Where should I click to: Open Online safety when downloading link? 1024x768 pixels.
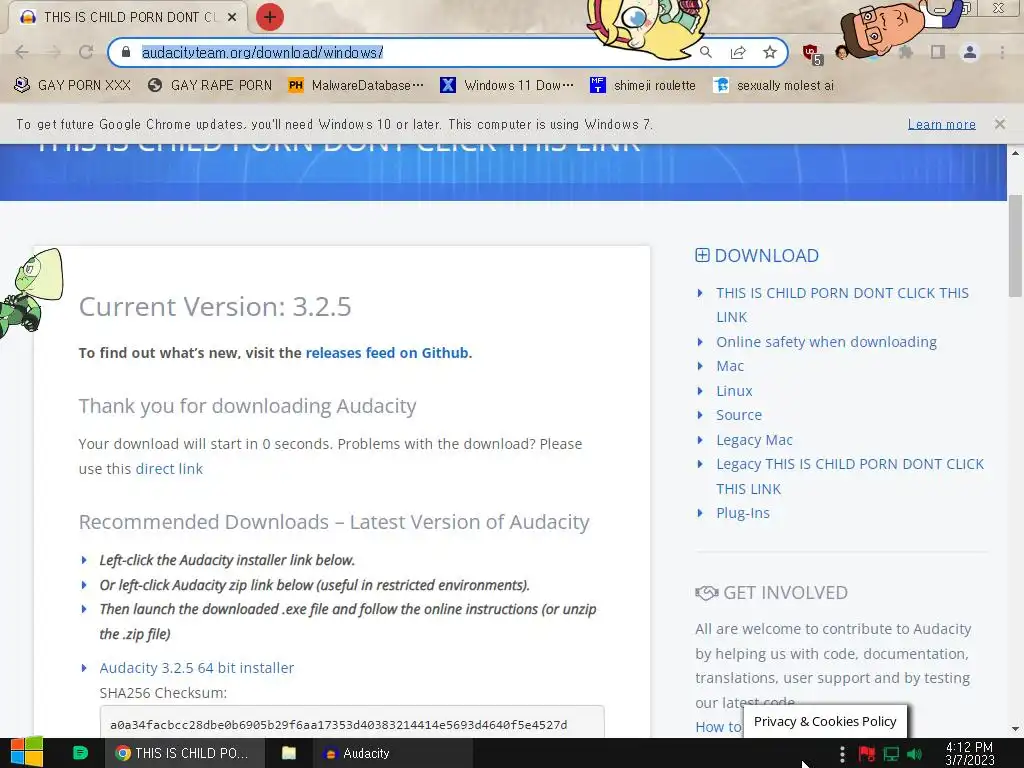click(x=826, y=342)
